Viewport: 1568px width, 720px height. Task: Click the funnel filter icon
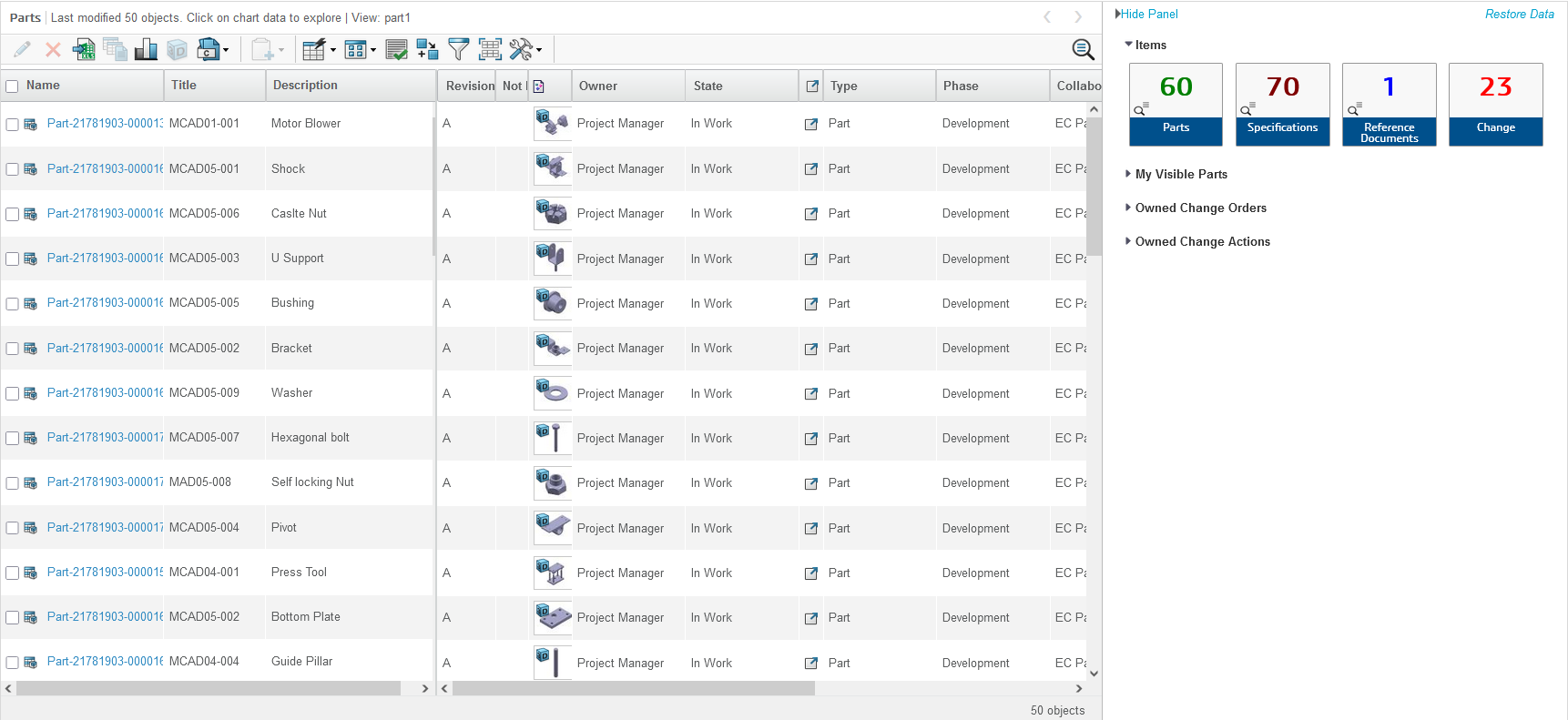[x=459, y=49]
